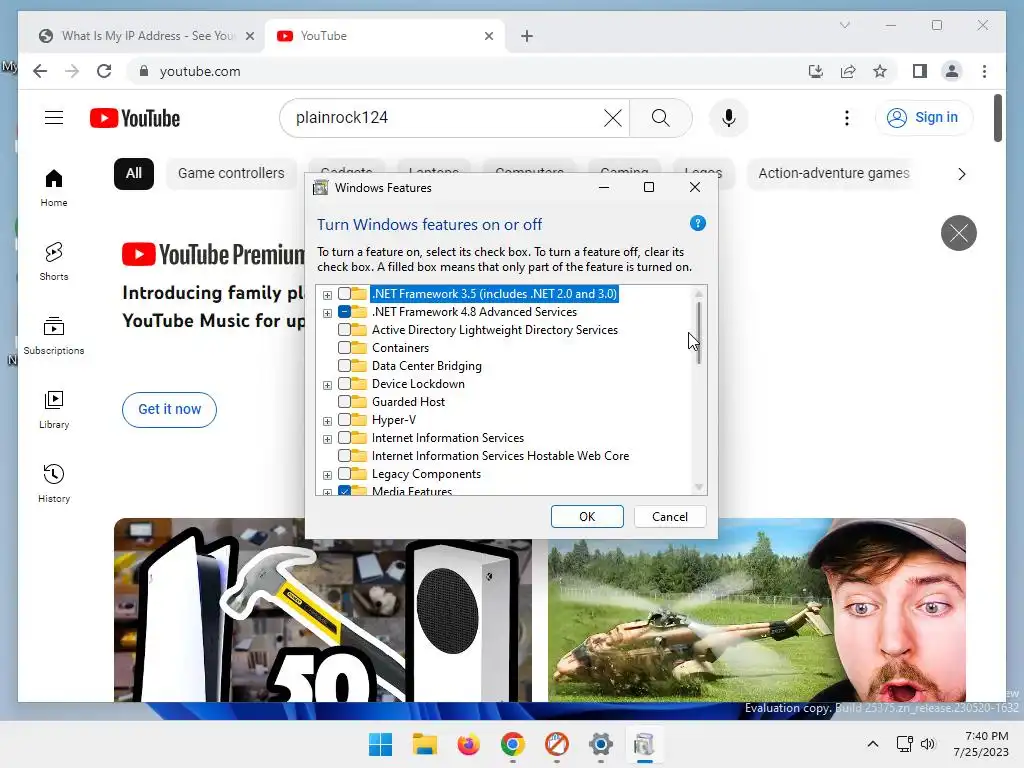Open Chrome tab search dropdown chevron
Image resolution: width=1024 pixels, height=768 pixels.
click(844, 25)
